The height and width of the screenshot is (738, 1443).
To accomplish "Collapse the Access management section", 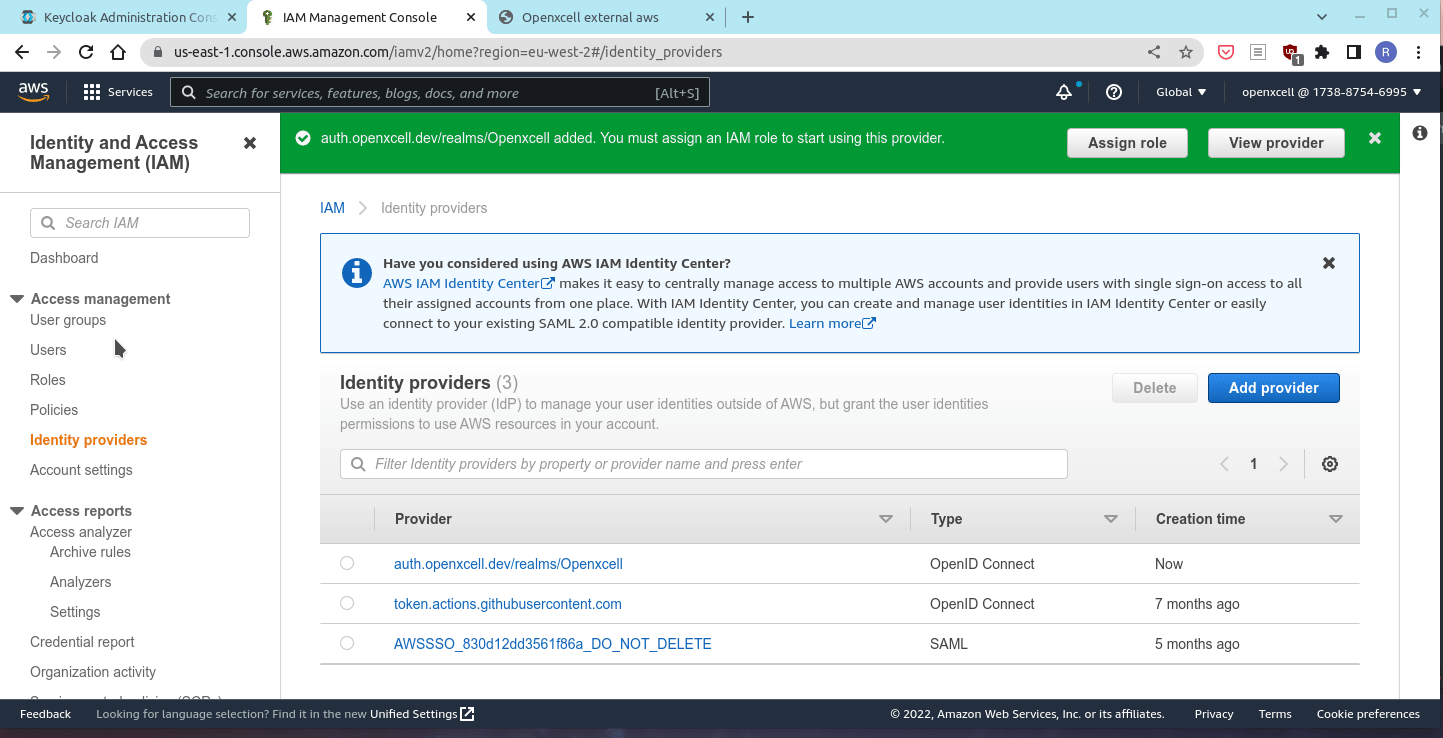I will (17, 299).
